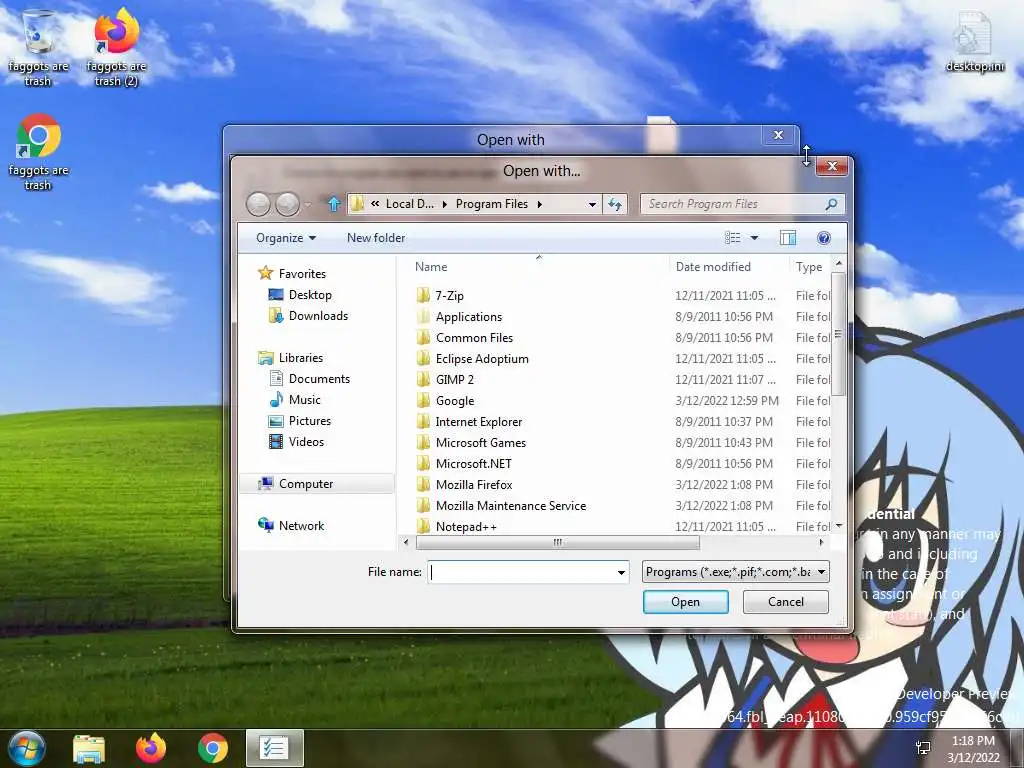
Task: Expand the address bar previous locations dropdown
Action: coord(592,204)
